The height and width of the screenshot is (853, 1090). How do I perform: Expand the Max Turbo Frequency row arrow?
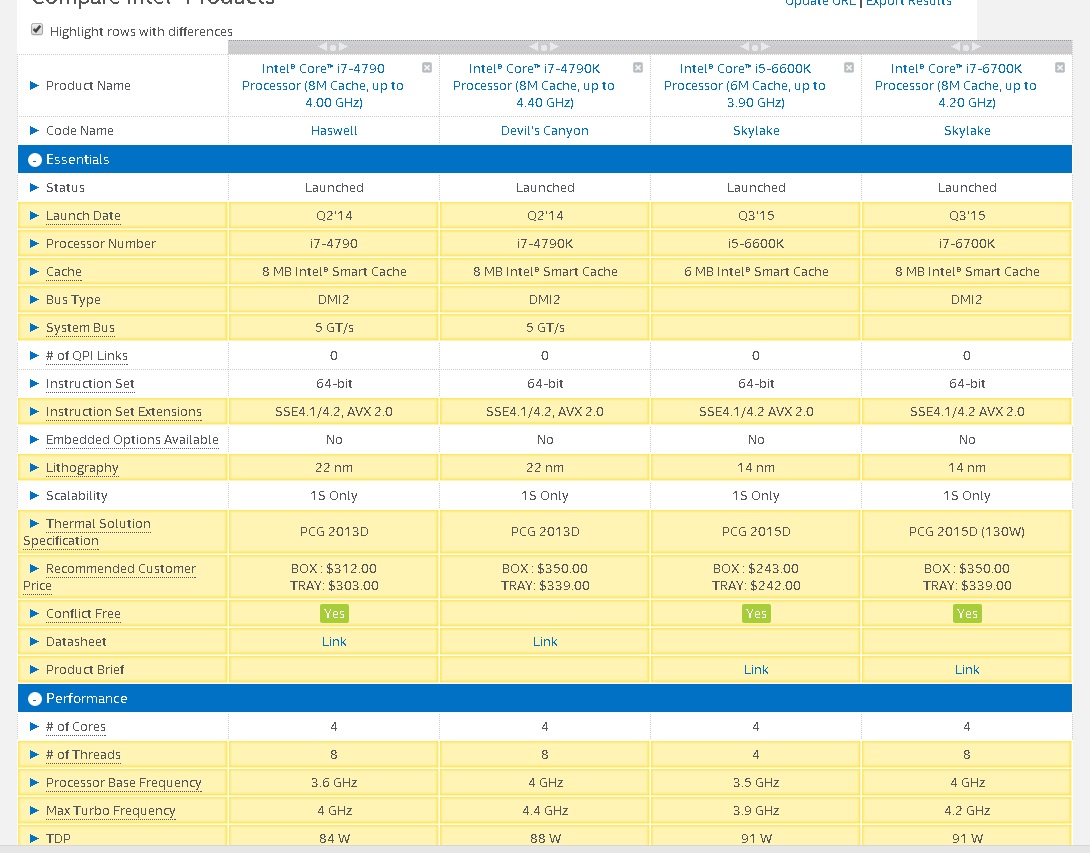tap(35, 811)
